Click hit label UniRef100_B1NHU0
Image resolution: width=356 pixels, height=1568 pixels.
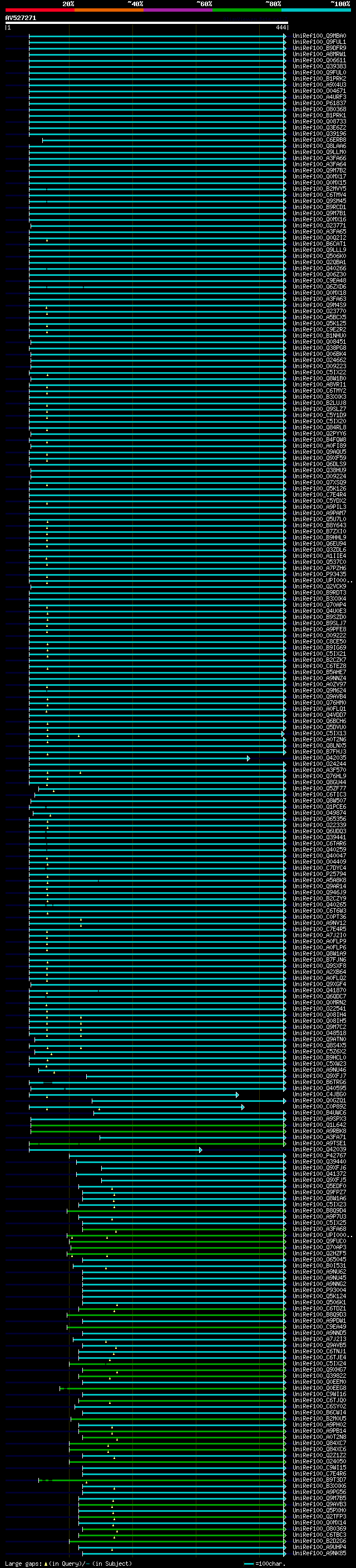[319, 336]
